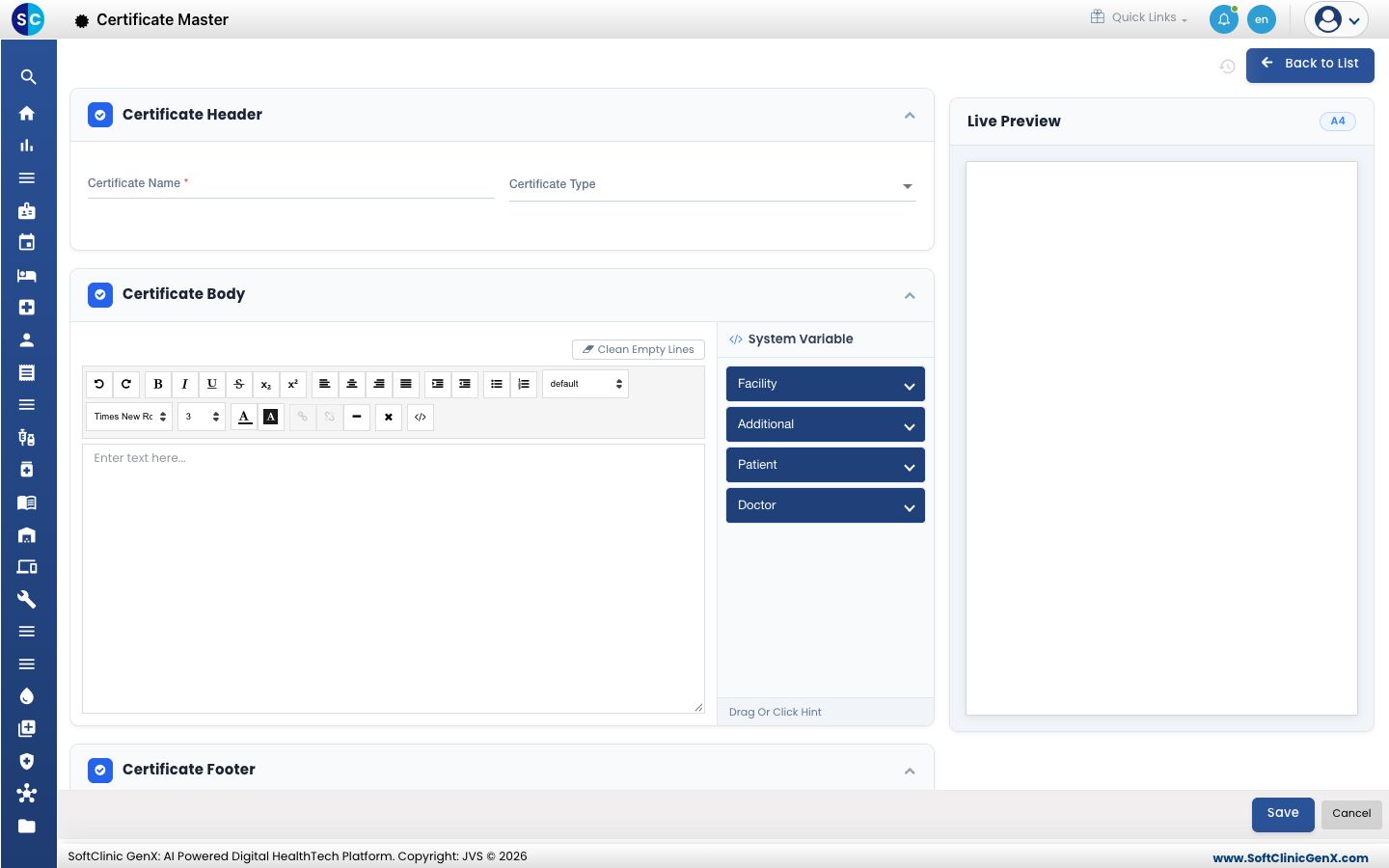Open the 'default' format dropdown
Viewport: 1389px width, 868px height.
(586, 384)
